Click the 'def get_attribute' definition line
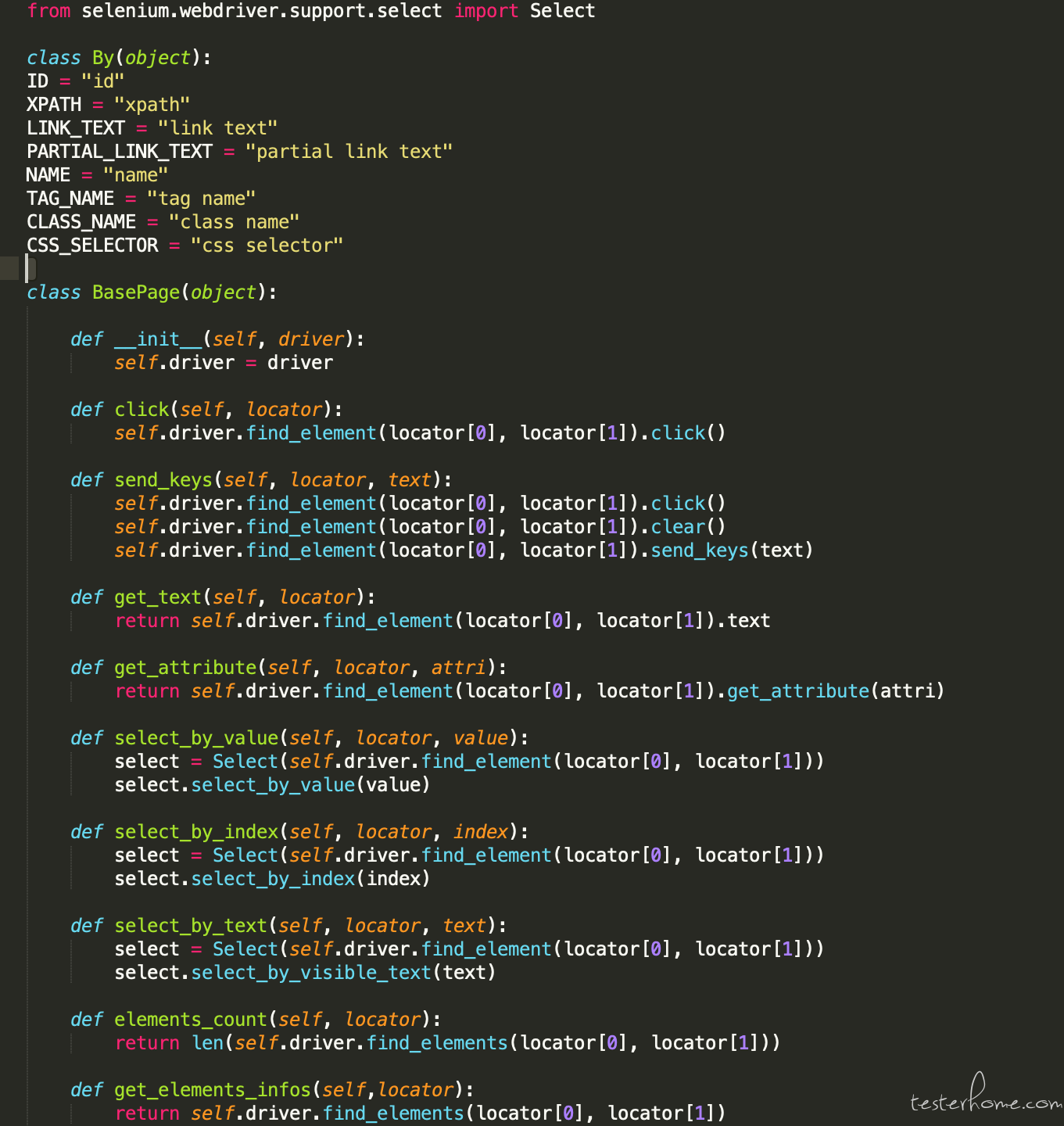 click(x=288, y=668)
